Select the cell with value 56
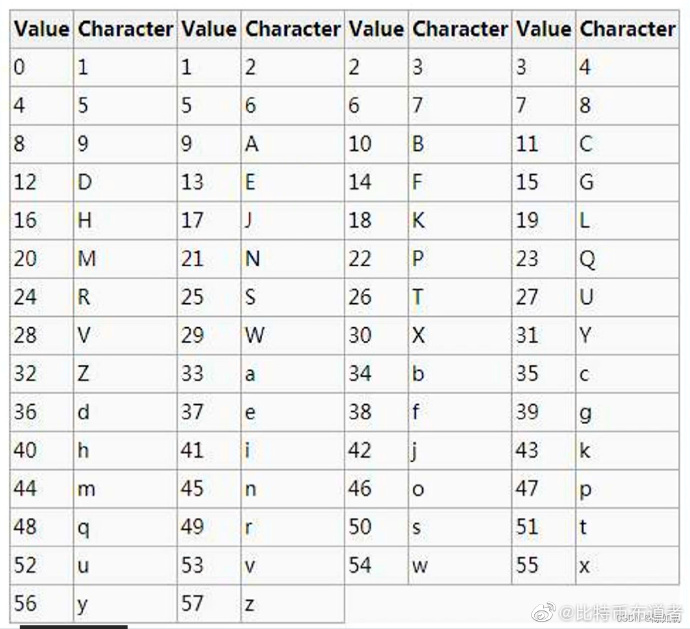This screenshot has width=690, height=629. (42, 603)
